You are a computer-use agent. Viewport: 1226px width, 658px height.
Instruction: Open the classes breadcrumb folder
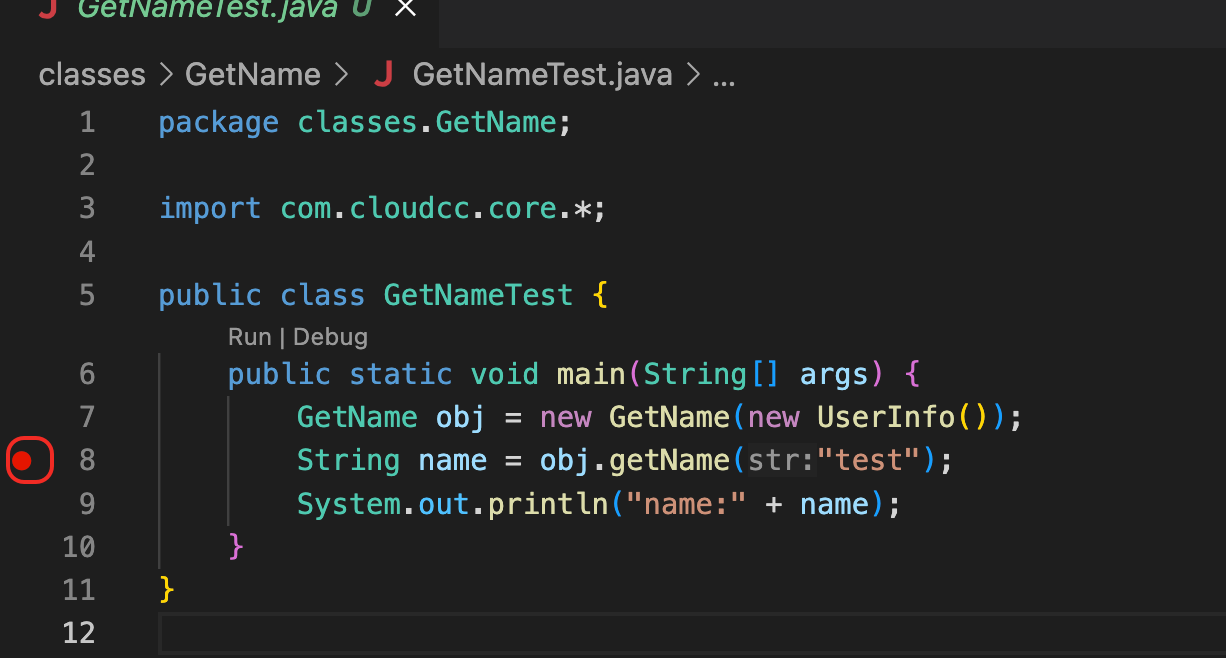92,75
